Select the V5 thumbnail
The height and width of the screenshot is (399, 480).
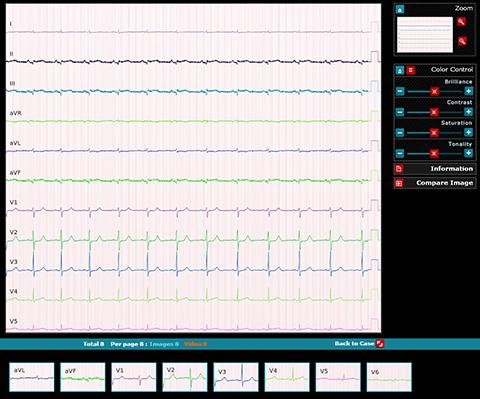point(338,377)
